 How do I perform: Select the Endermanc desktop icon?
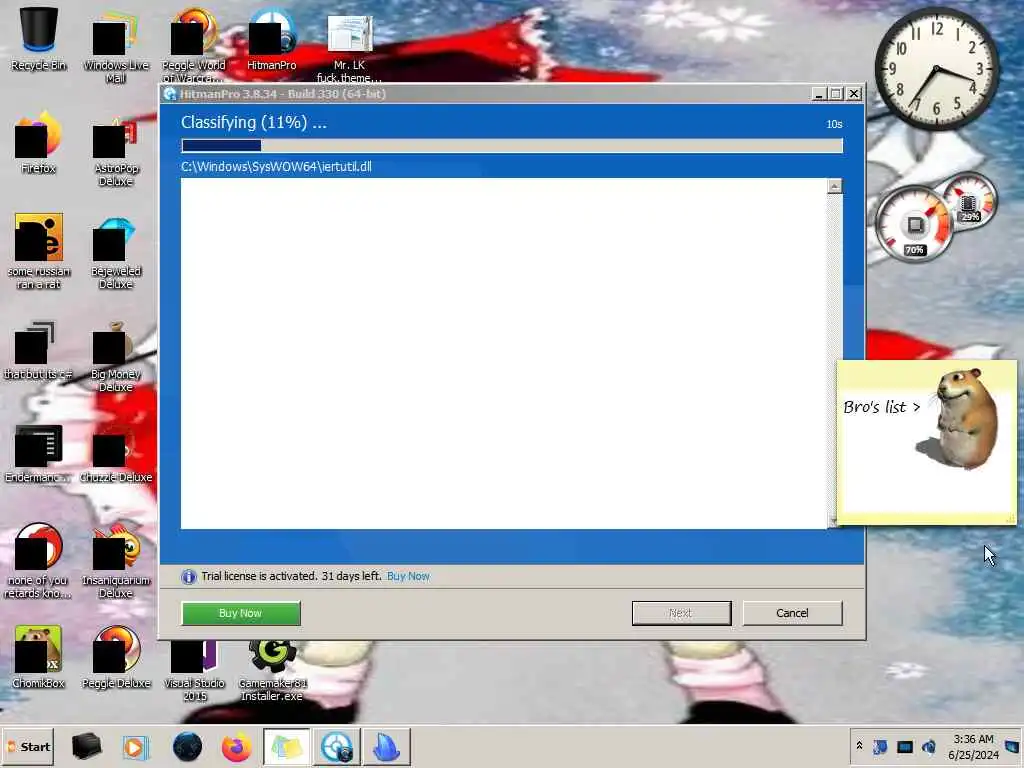pyautogui.click(x=38, y=454)
